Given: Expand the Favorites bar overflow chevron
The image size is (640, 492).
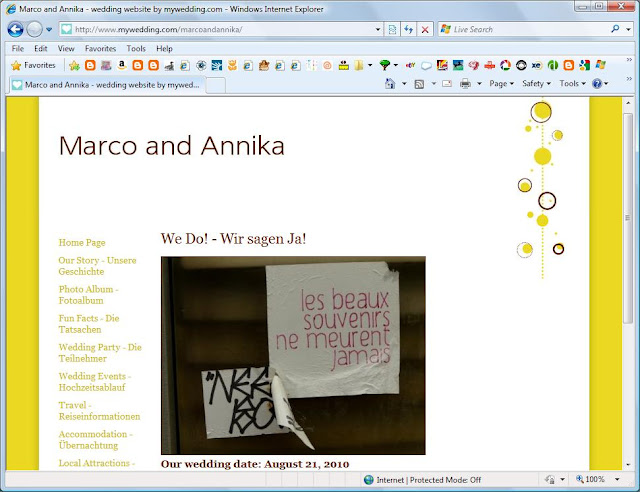Looking at the screenshot, I should pos(629,60).
